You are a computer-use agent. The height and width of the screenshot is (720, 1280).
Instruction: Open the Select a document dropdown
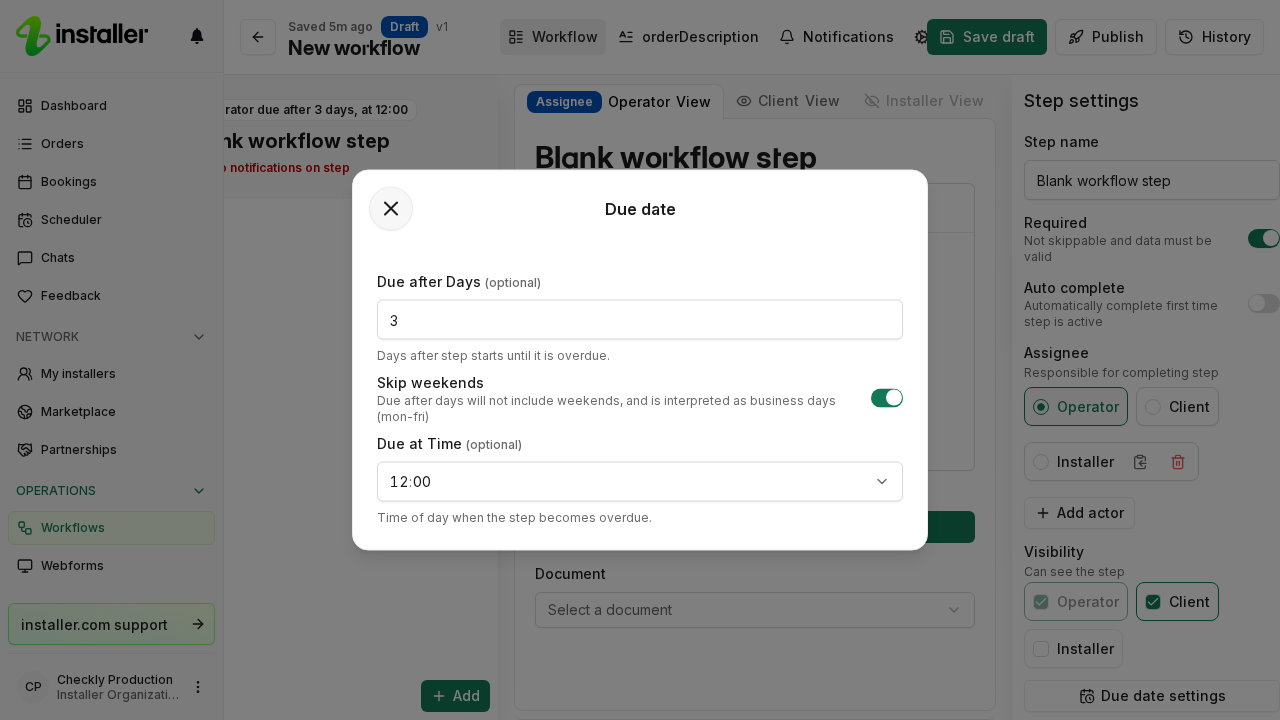coord(755,610)
